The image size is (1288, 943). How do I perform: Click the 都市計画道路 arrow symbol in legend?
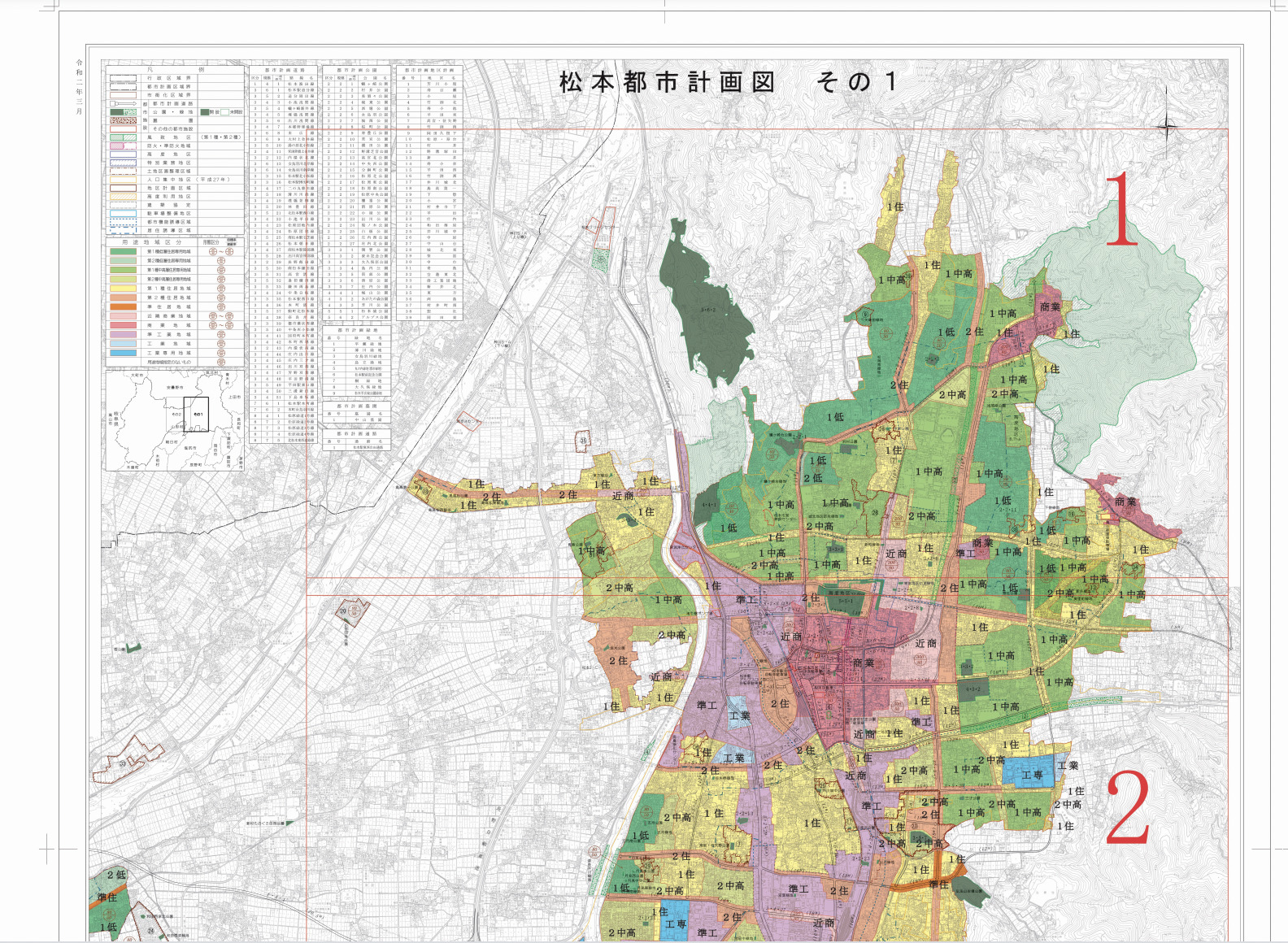123,104
